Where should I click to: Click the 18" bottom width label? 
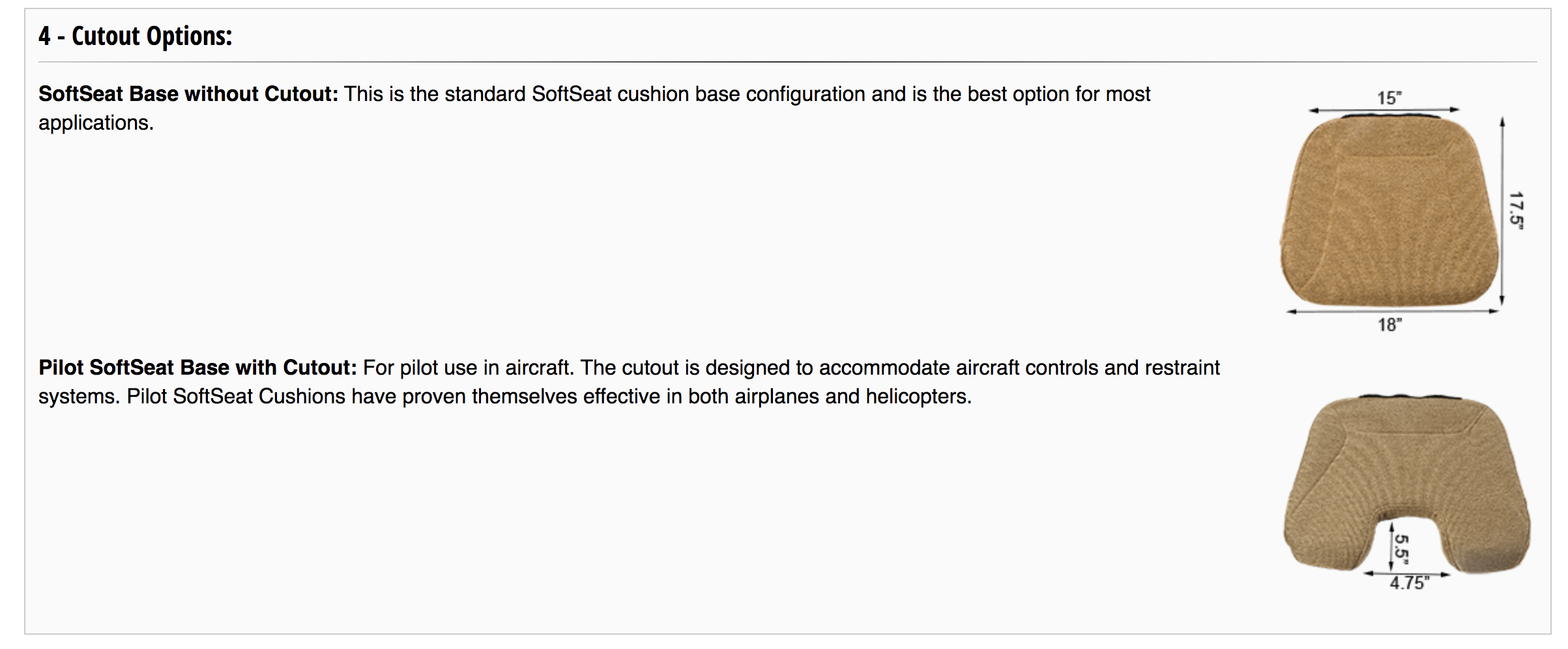(1389, 324)
